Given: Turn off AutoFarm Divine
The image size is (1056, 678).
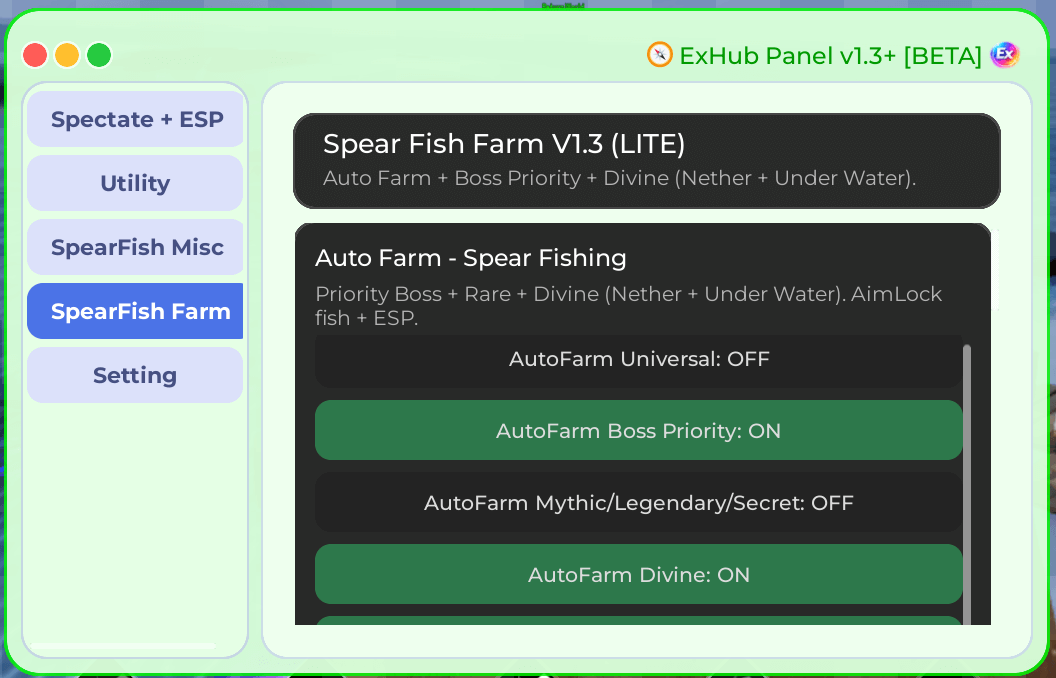Looking at the screenshot, I should [x=638, y=575].
